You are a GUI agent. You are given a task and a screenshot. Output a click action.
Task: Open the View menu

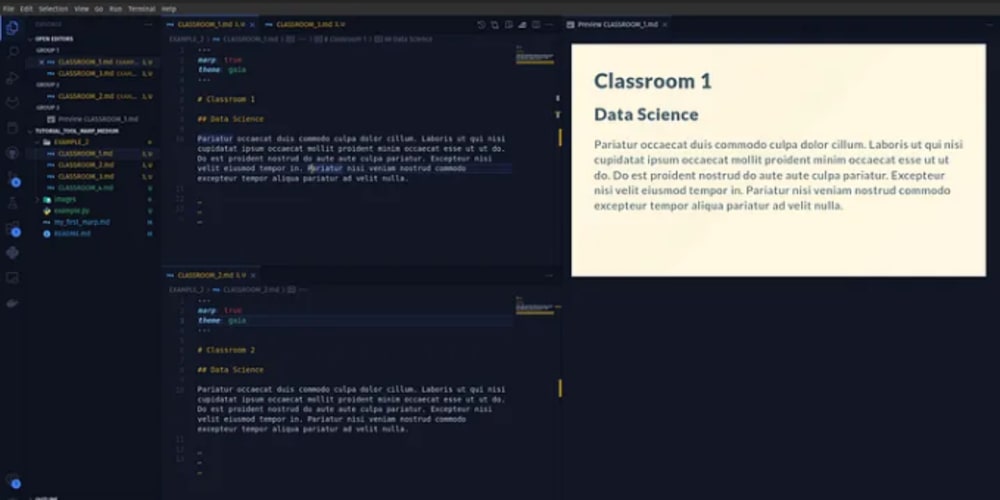(x=82, y=9)
